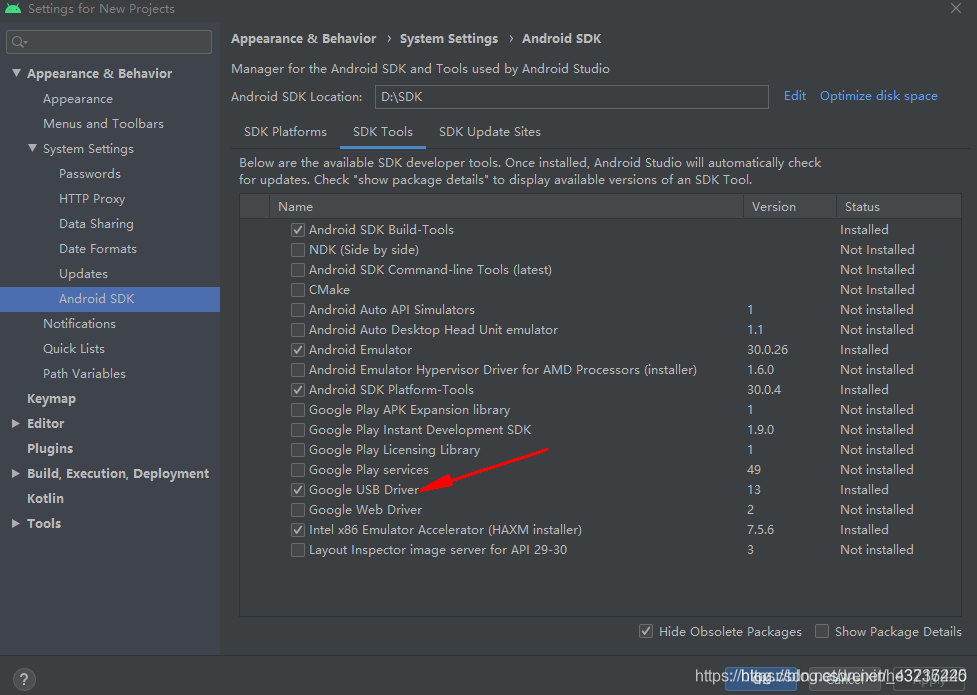Check Android Auto Desktop Head Unit emulator
977x695 pixels.
coord(298,330)
